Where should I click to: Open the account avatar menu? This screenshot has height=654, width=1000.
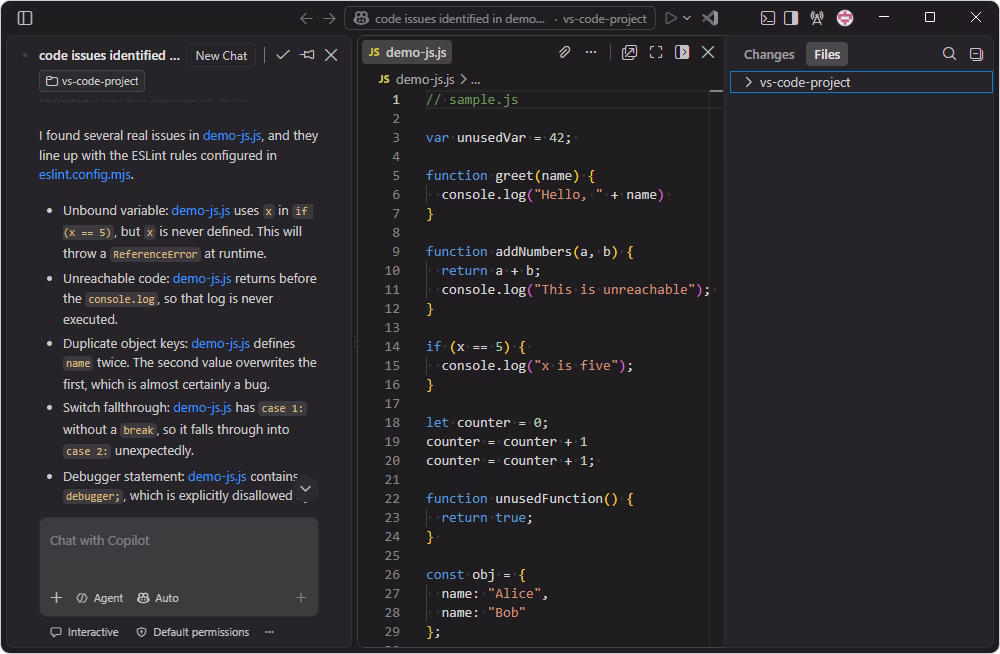pos(845,18)
